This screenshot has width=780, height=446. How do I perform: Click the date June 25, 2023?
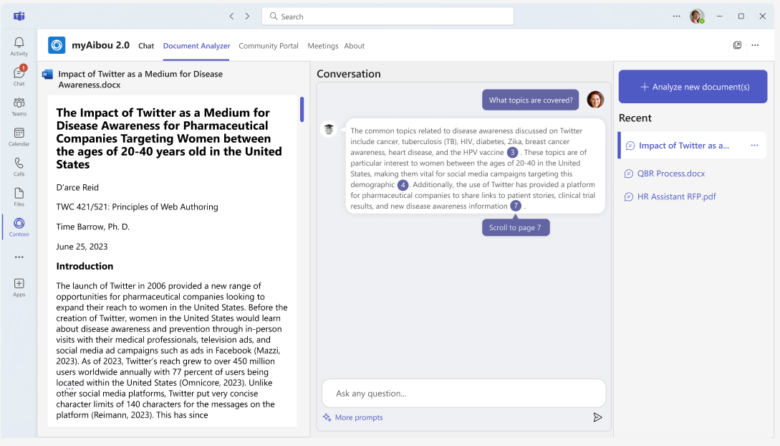coord(82,247)
